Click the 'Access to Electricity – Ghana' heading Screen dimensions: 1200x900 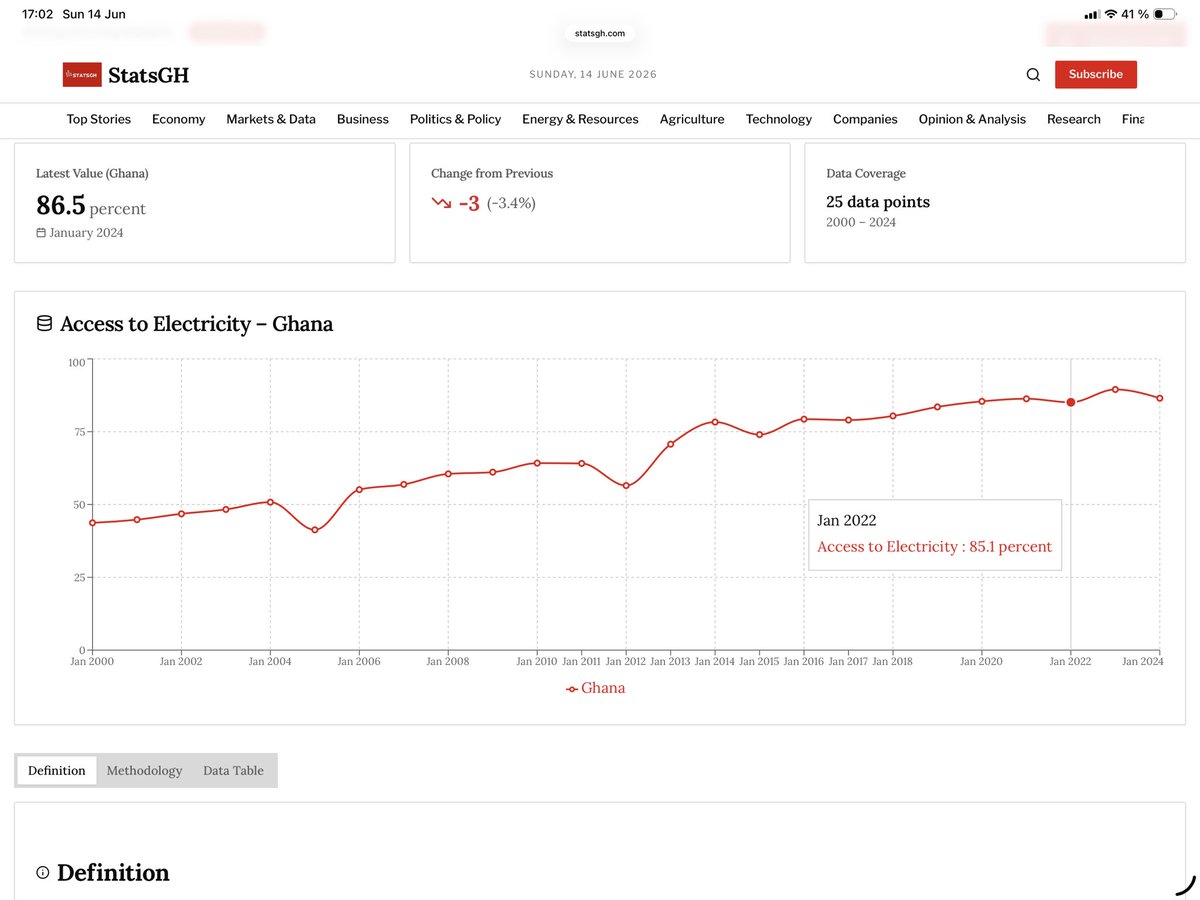(196, 324)
